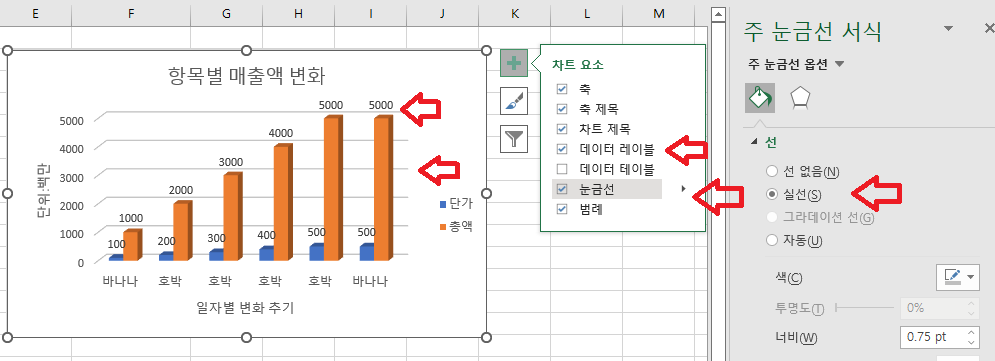Check the 데이터 테이블 checkbox
This screenshot has height=361, width=995.
click(x=562, y=169)
